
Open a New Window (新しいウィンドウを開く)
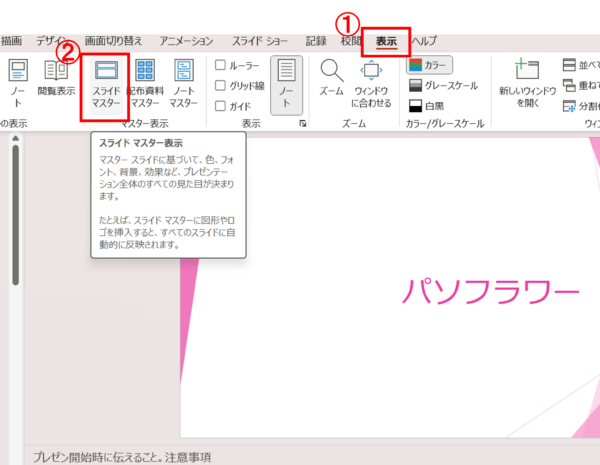tap(526, 82)
